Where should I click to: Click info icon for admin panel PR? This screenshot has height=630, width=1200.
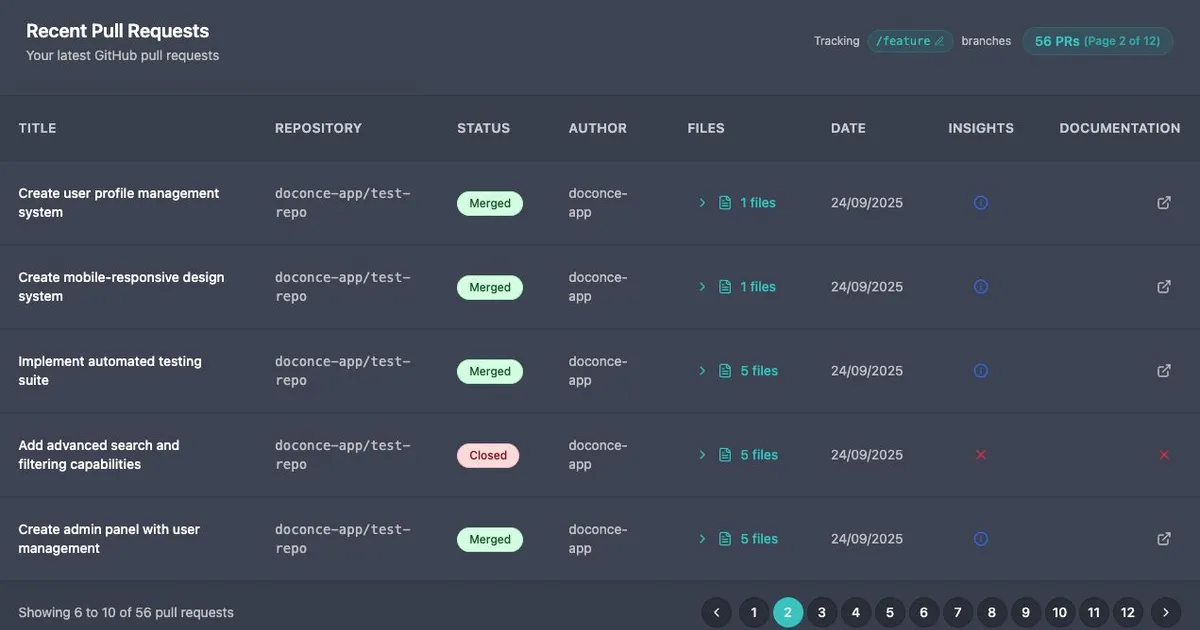(x=981, y=539)
